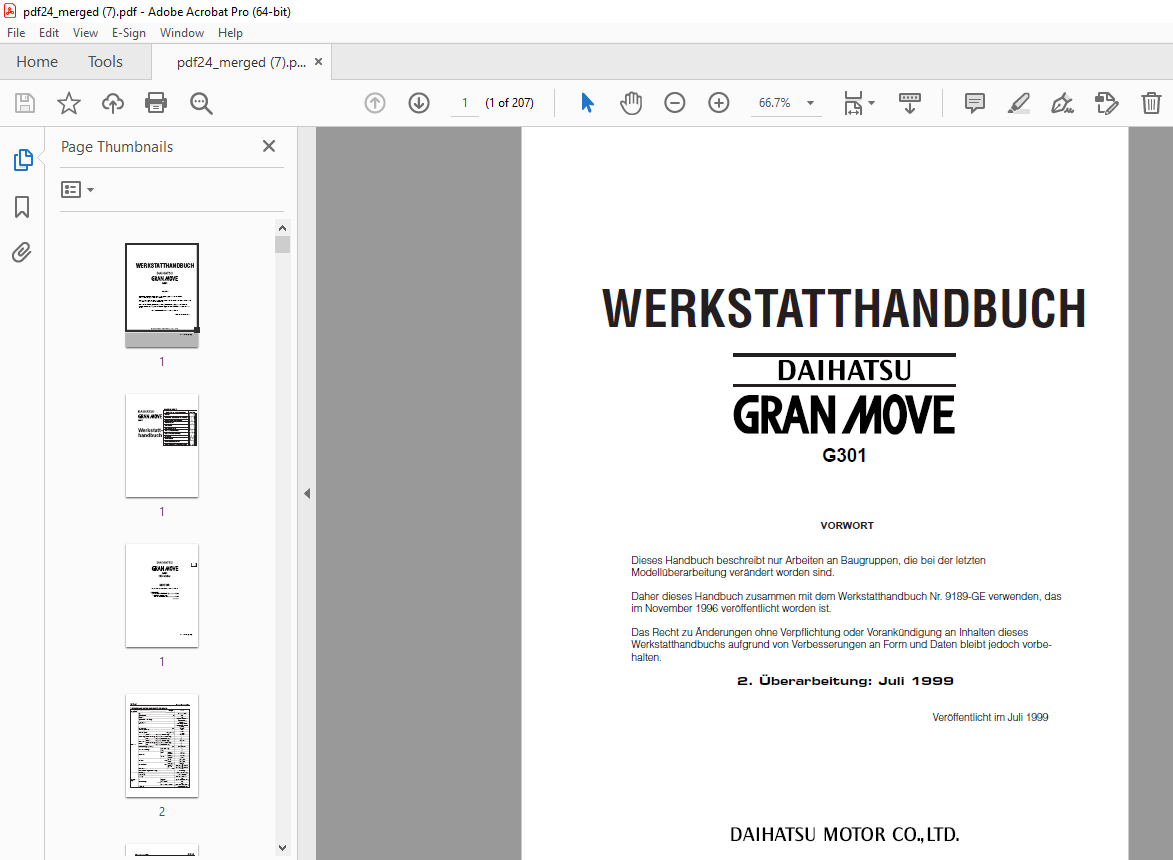This screenshot has height=860, width=1173.
Task: Go to next page arrow
Action: point(419,102)
